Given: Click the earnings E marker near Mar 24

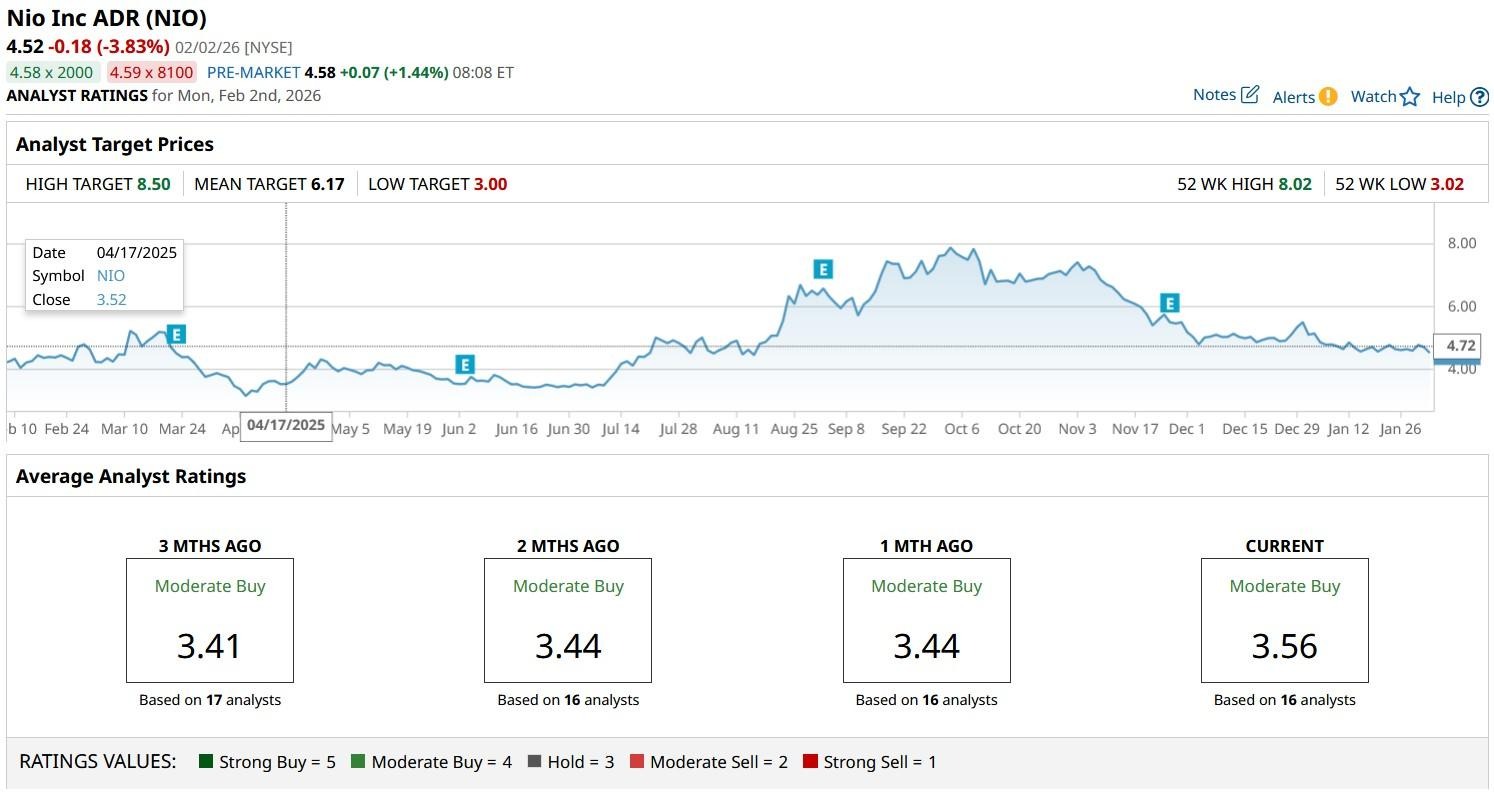Looking at the screenshot, I should 176,334.
